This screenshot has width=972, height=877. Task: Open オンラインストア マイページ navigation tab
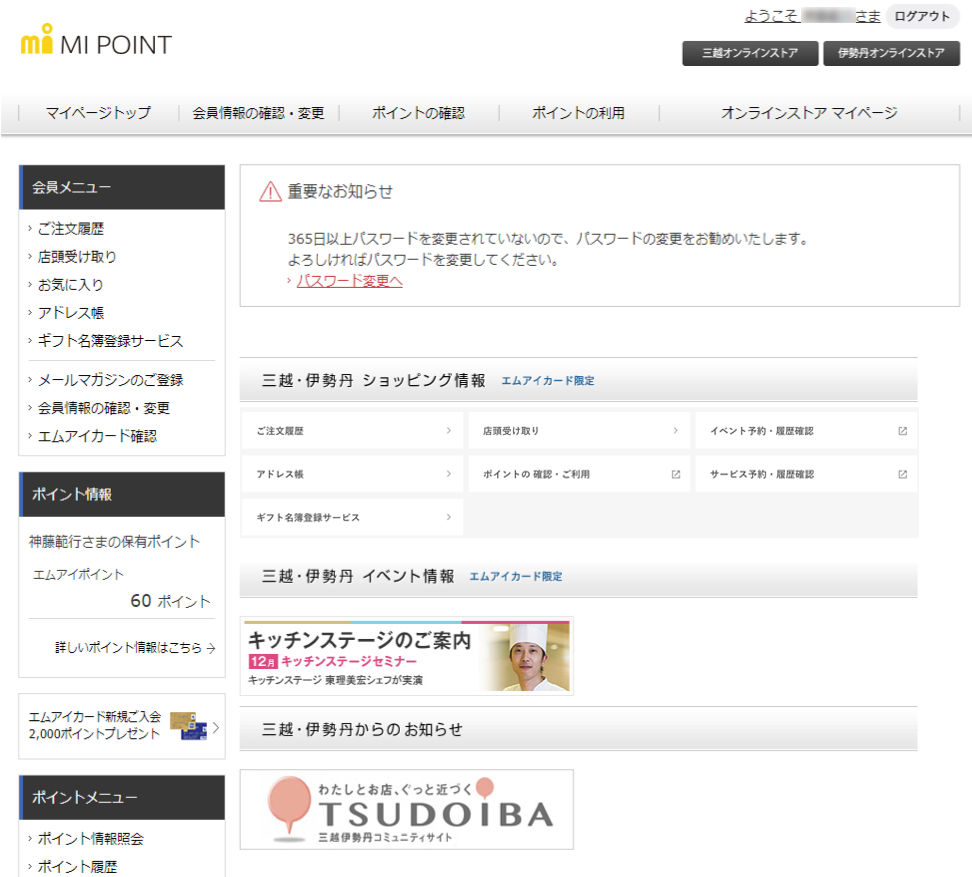809,113
